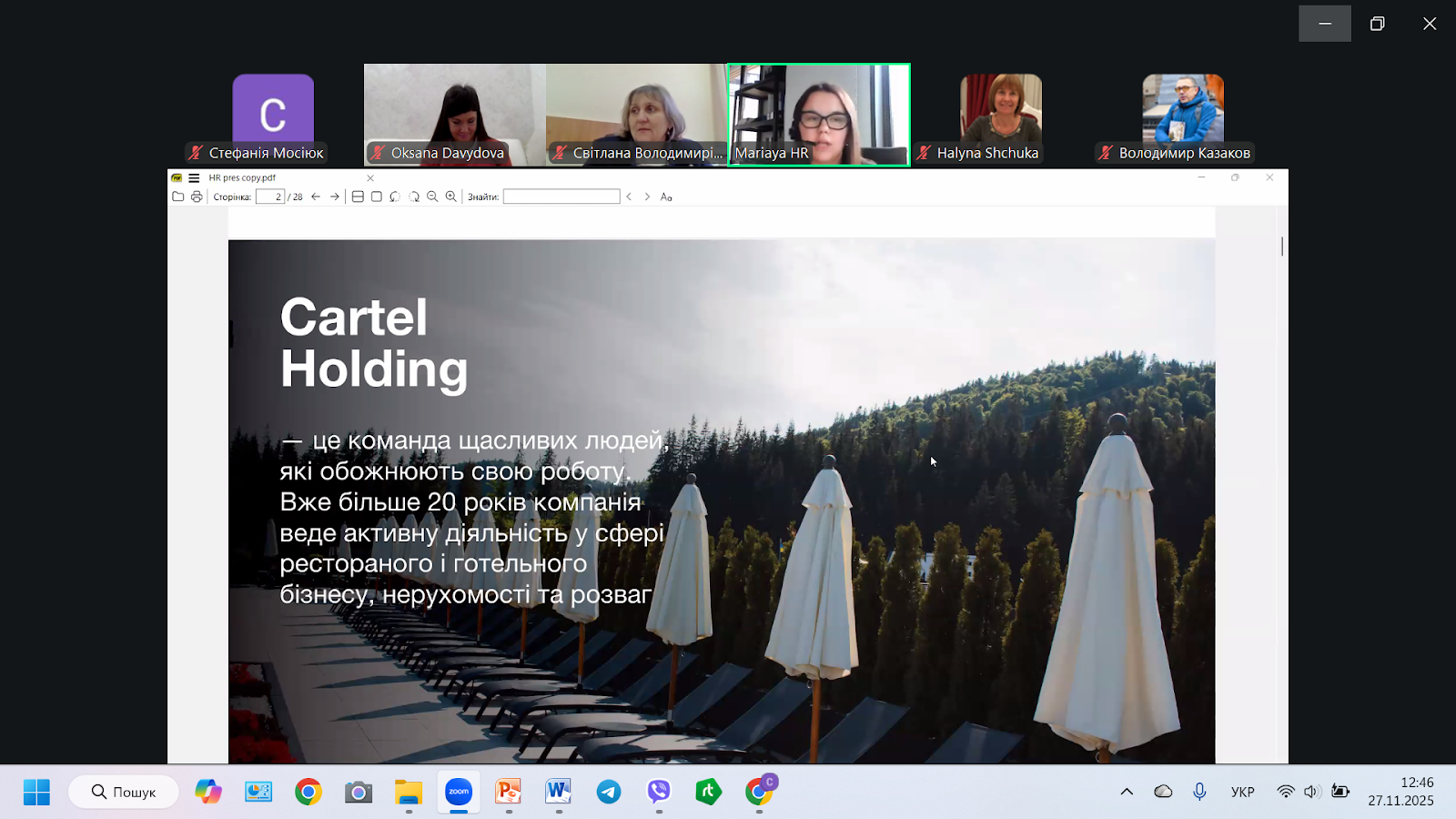
Task: Select Halyna Shchuka participant thumbnail
Action: [1001, 115]
